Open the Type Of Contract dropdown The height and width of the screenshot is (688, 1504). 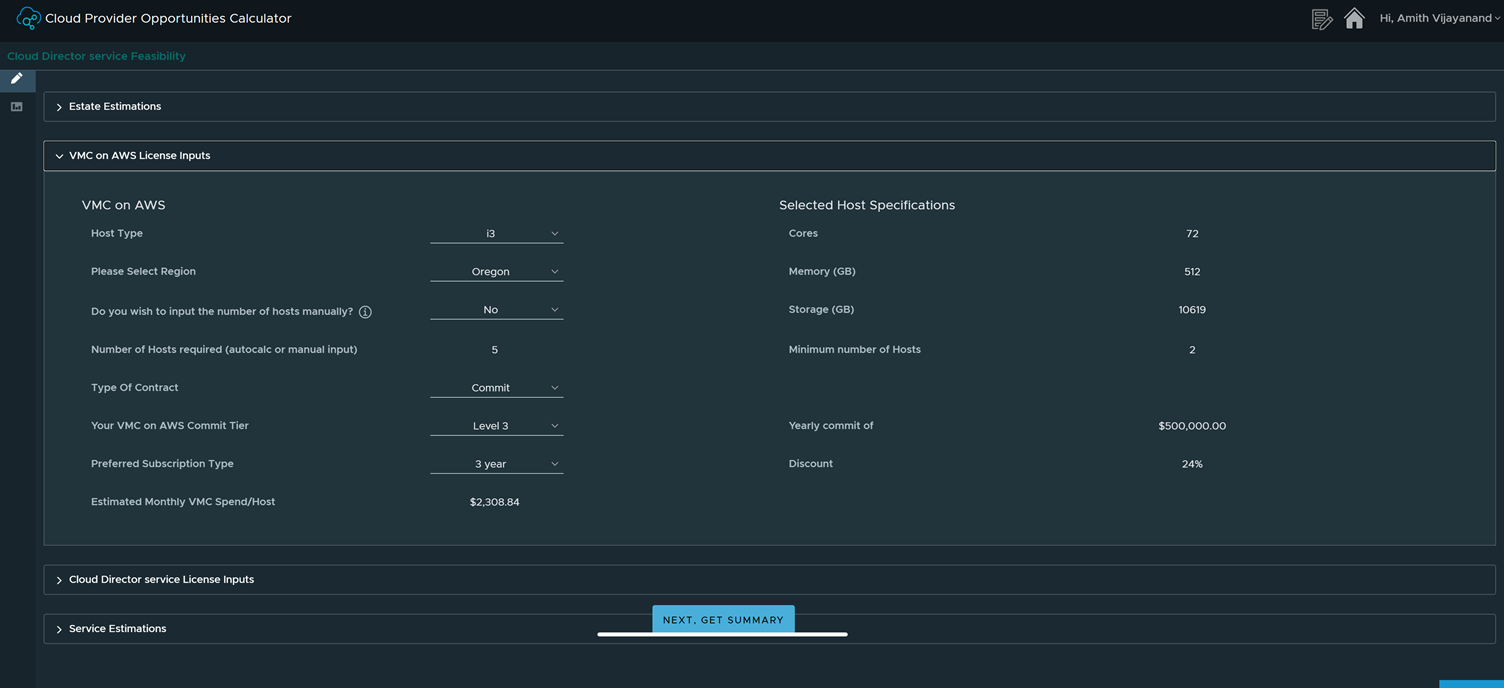496,388
